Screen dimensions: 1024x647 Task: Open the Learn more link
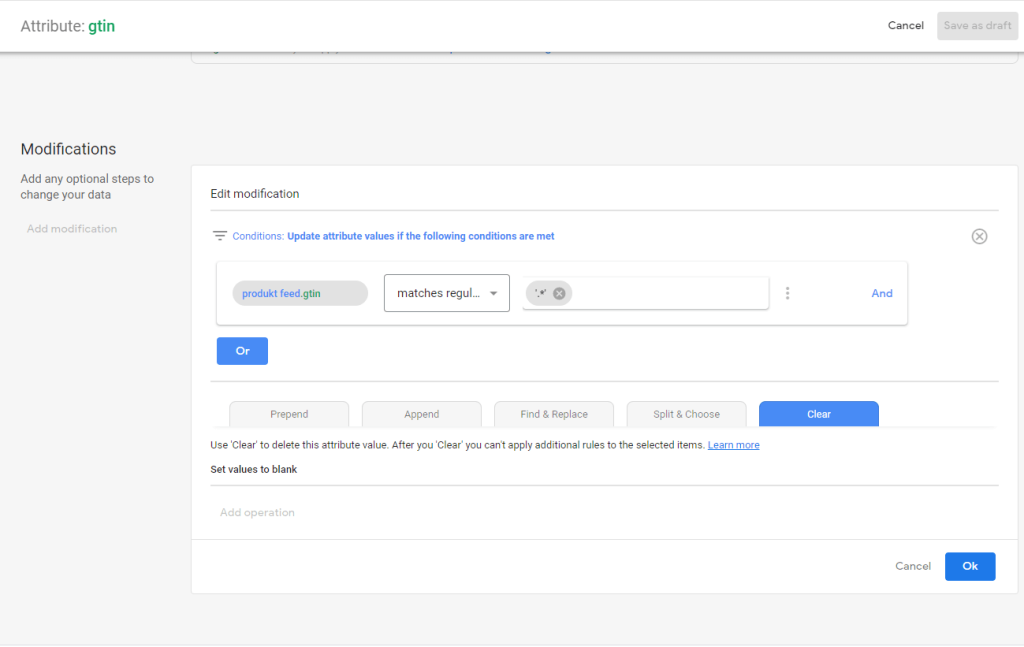click(x=733, y=445)
